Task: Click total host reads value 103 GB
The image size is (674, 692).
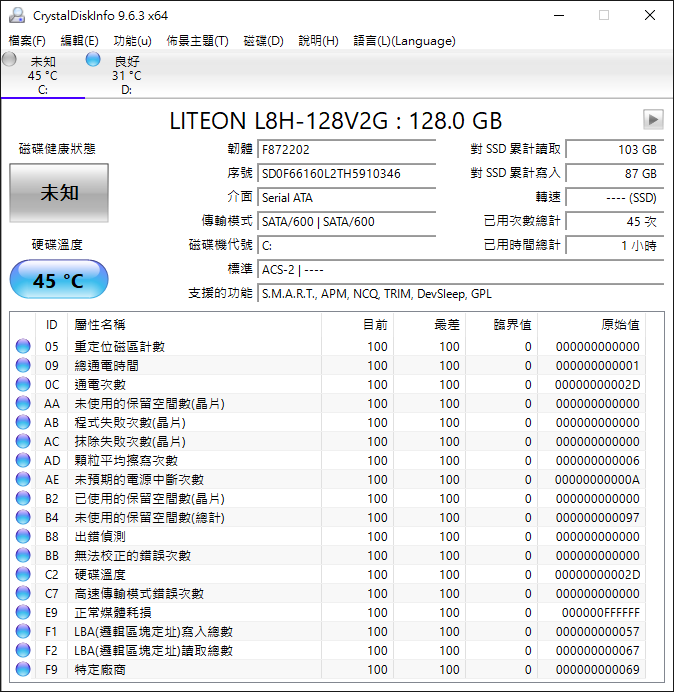Action: tap(615, 149)
